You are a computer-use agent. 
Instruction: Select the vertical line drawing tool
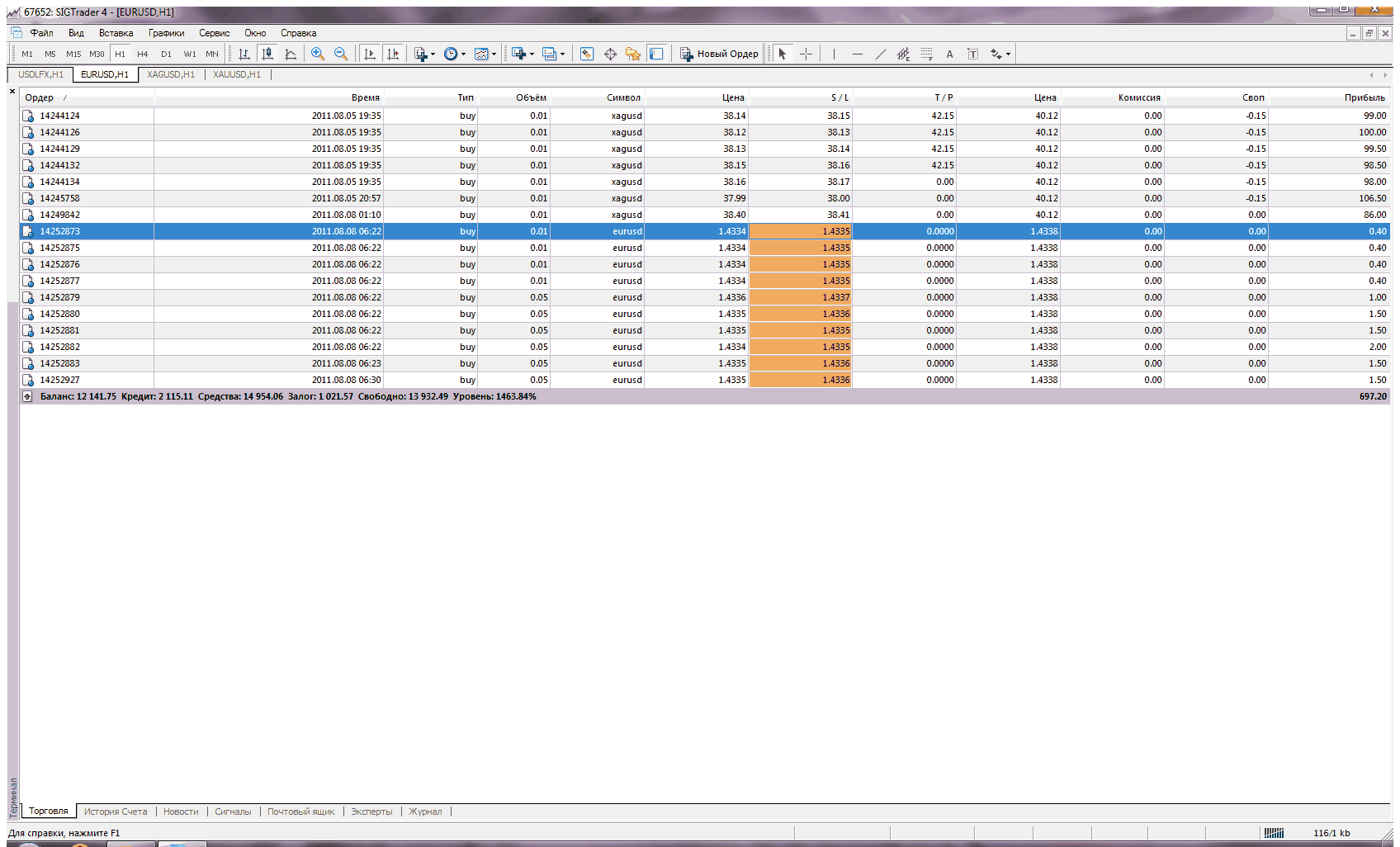(834, 54)
